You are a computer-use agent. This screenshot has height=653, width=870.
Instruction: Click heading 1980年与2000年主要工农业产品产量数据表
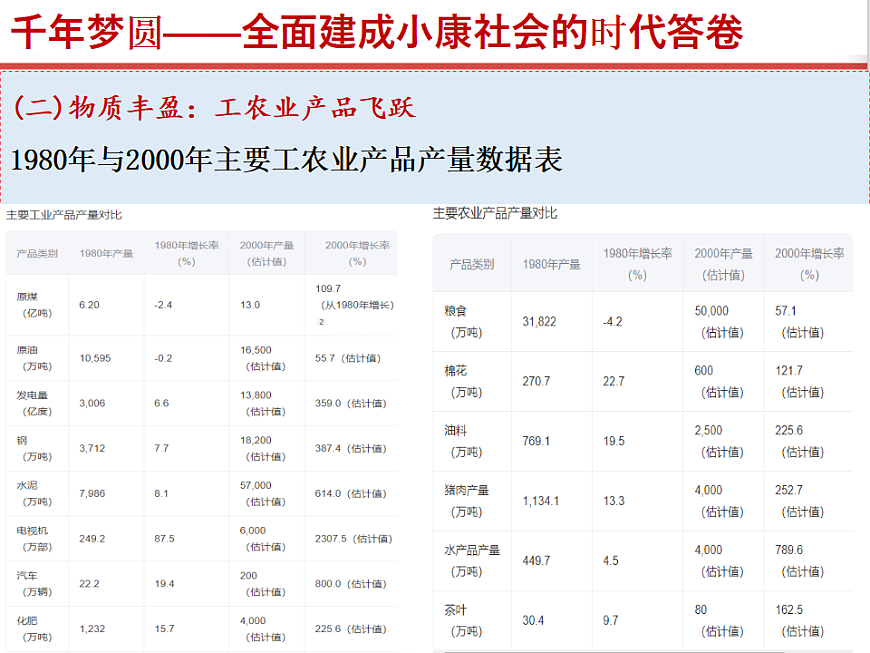[x=287, y=160]
